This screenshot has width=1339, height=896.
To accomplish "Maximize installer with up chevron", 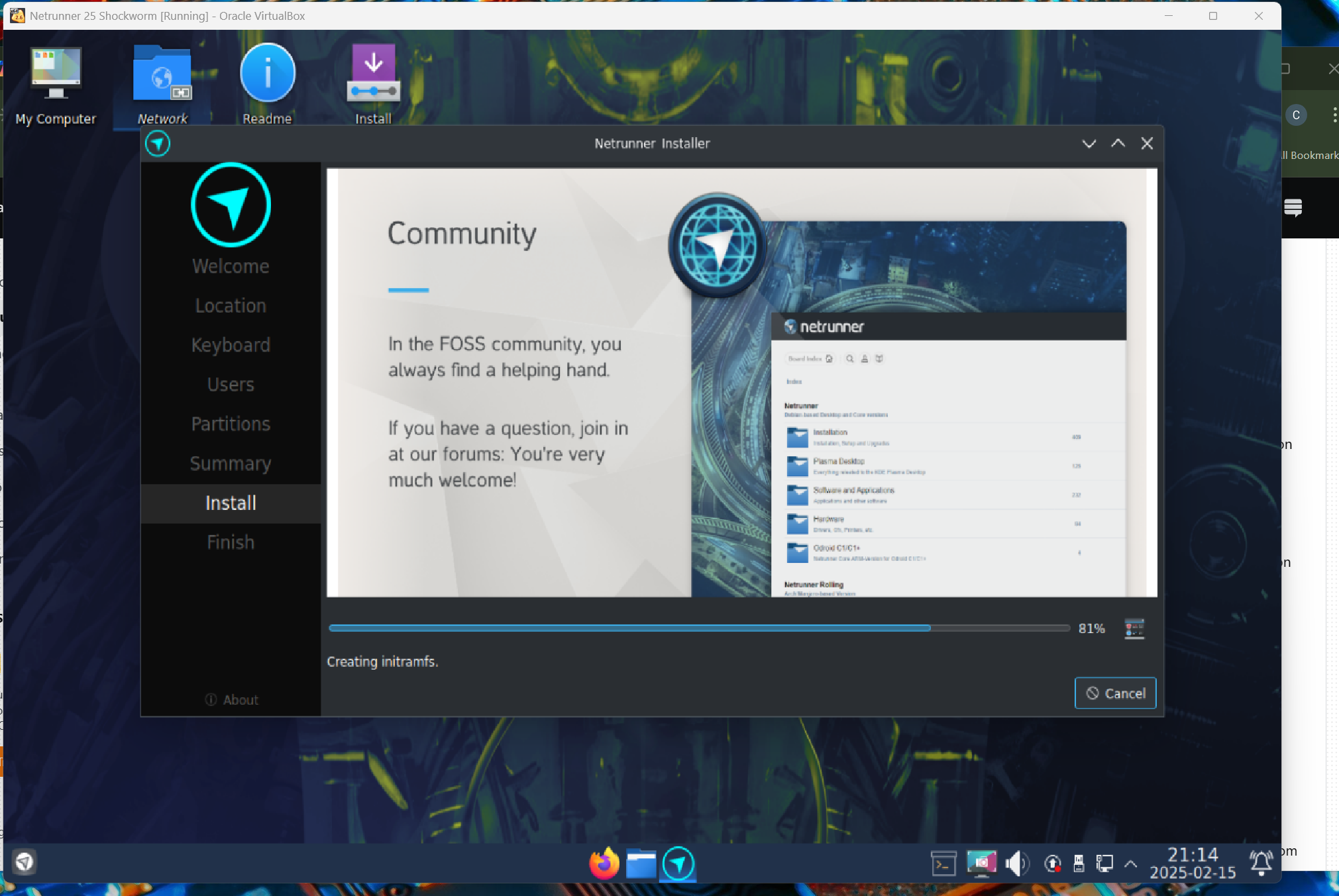I will click(1118, 143).
